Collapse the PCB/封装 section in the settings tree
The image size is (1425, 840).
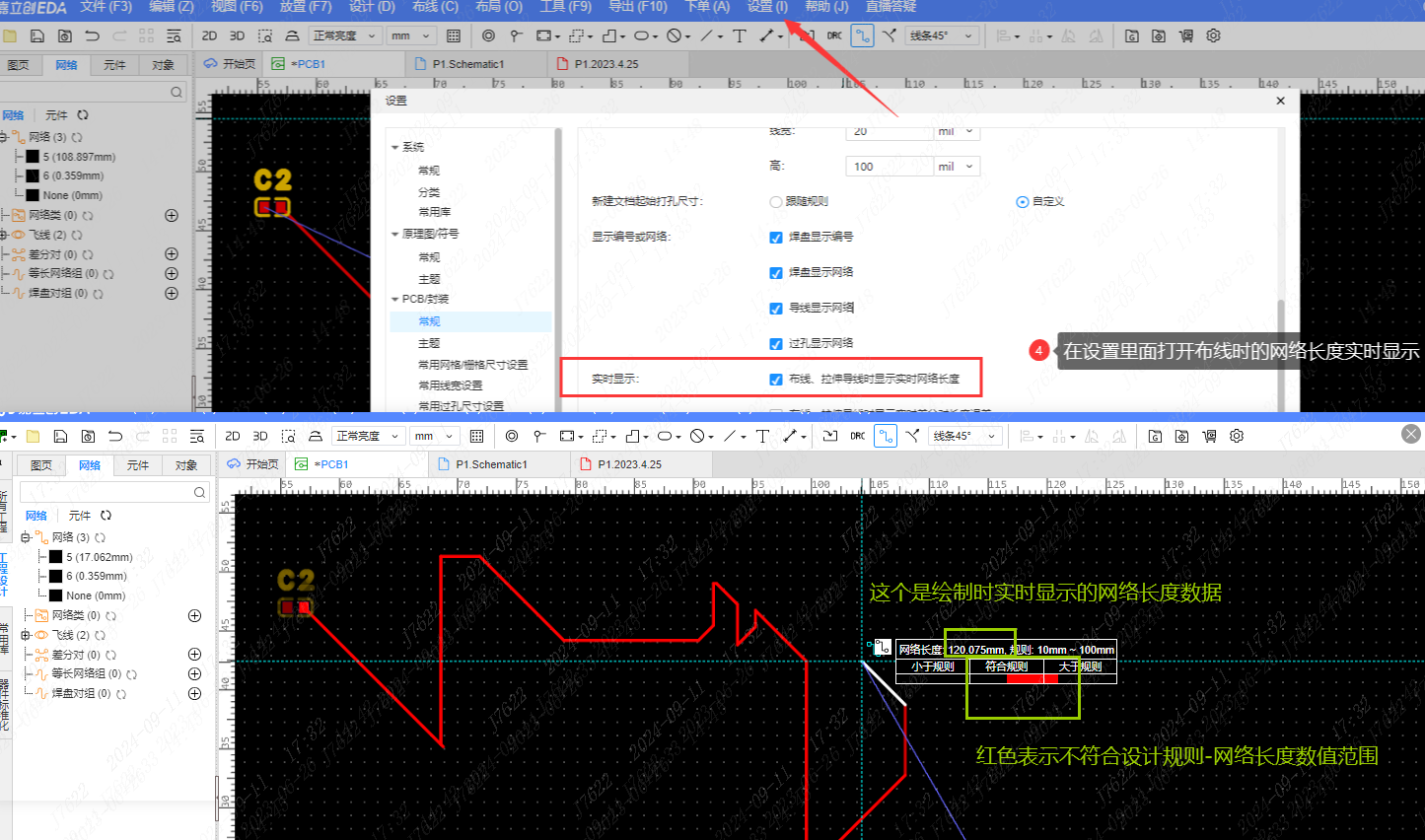(x=394, y=299)
